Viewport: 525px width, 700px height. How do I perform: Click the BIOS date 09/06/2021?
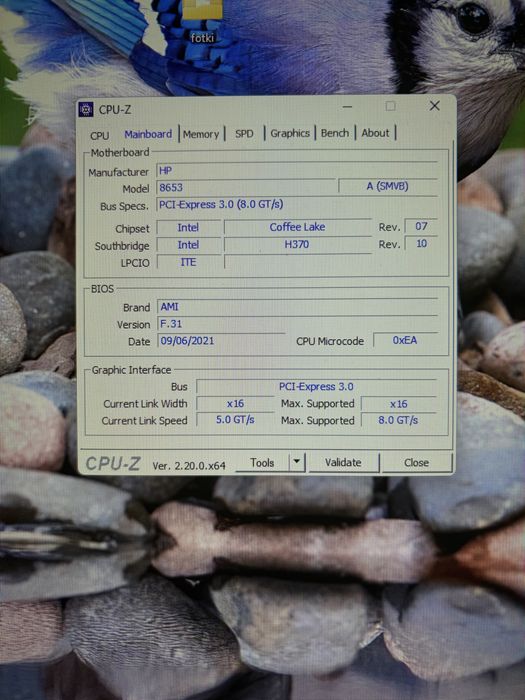(221, 341)
